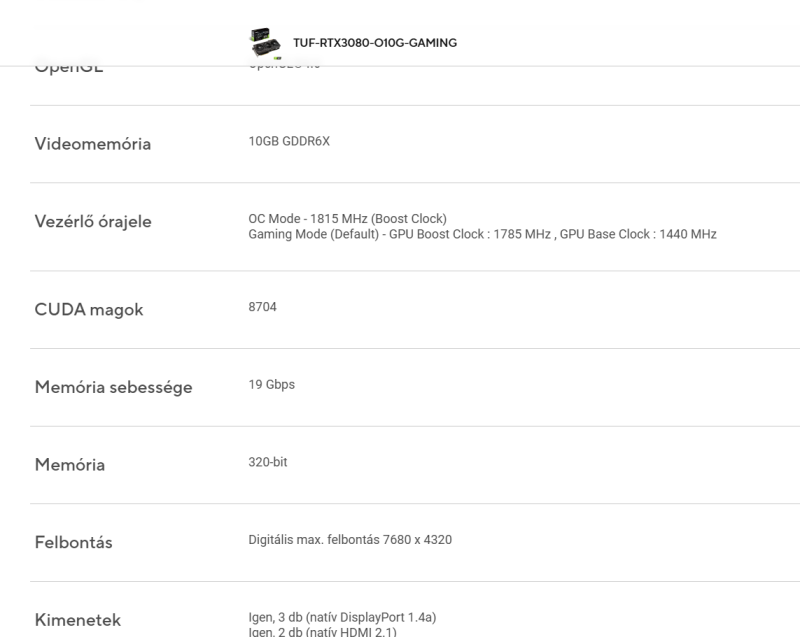The height and width of the screenshot is (637, 800).
Task: Click the 320-bit value text
Action: click(268, 462)
